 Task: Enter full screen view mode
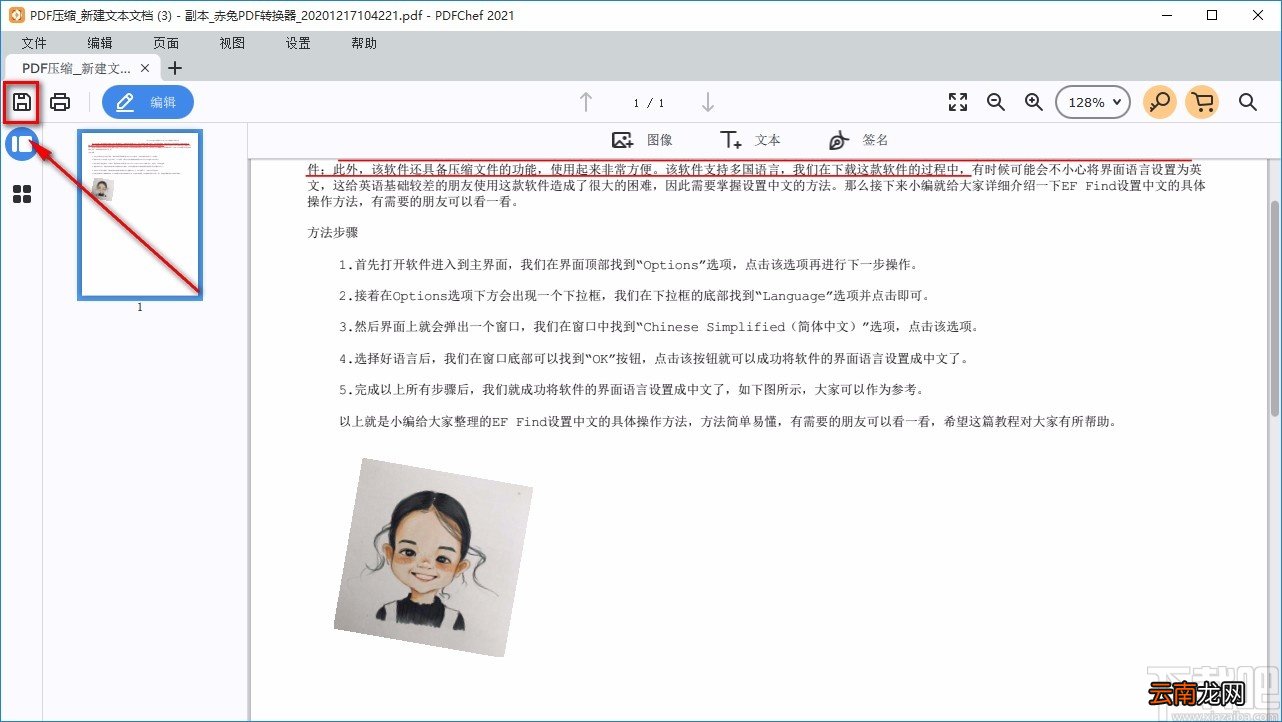pos(958,102)
